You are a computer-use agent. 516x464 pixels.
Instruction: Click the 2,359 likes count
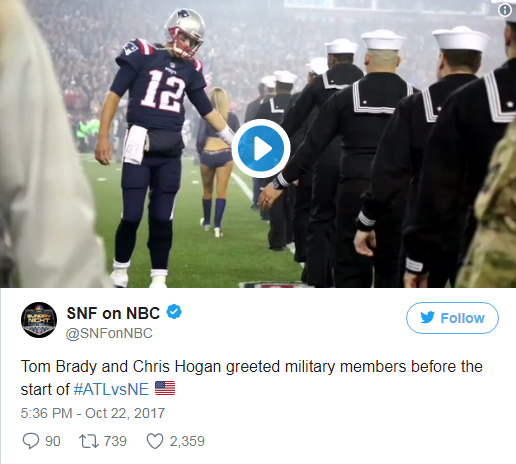187,441
